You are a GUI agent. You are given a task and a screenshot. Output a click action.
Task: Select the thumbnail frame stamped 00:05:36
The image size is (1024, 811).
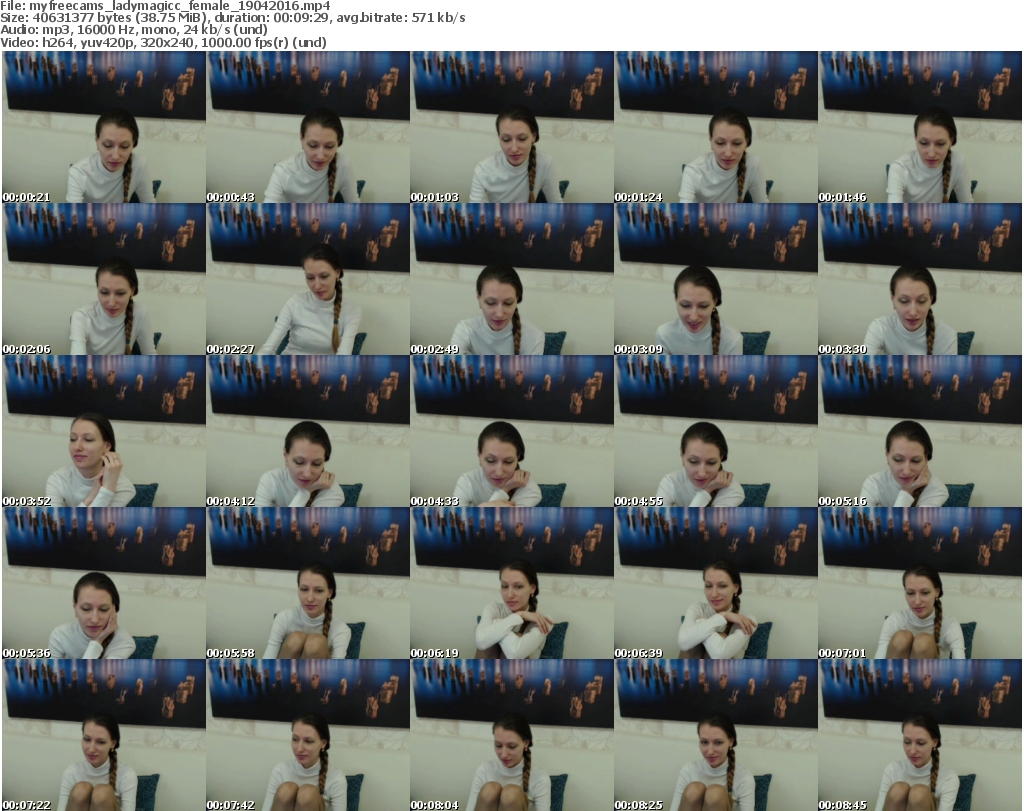point(104,583)
